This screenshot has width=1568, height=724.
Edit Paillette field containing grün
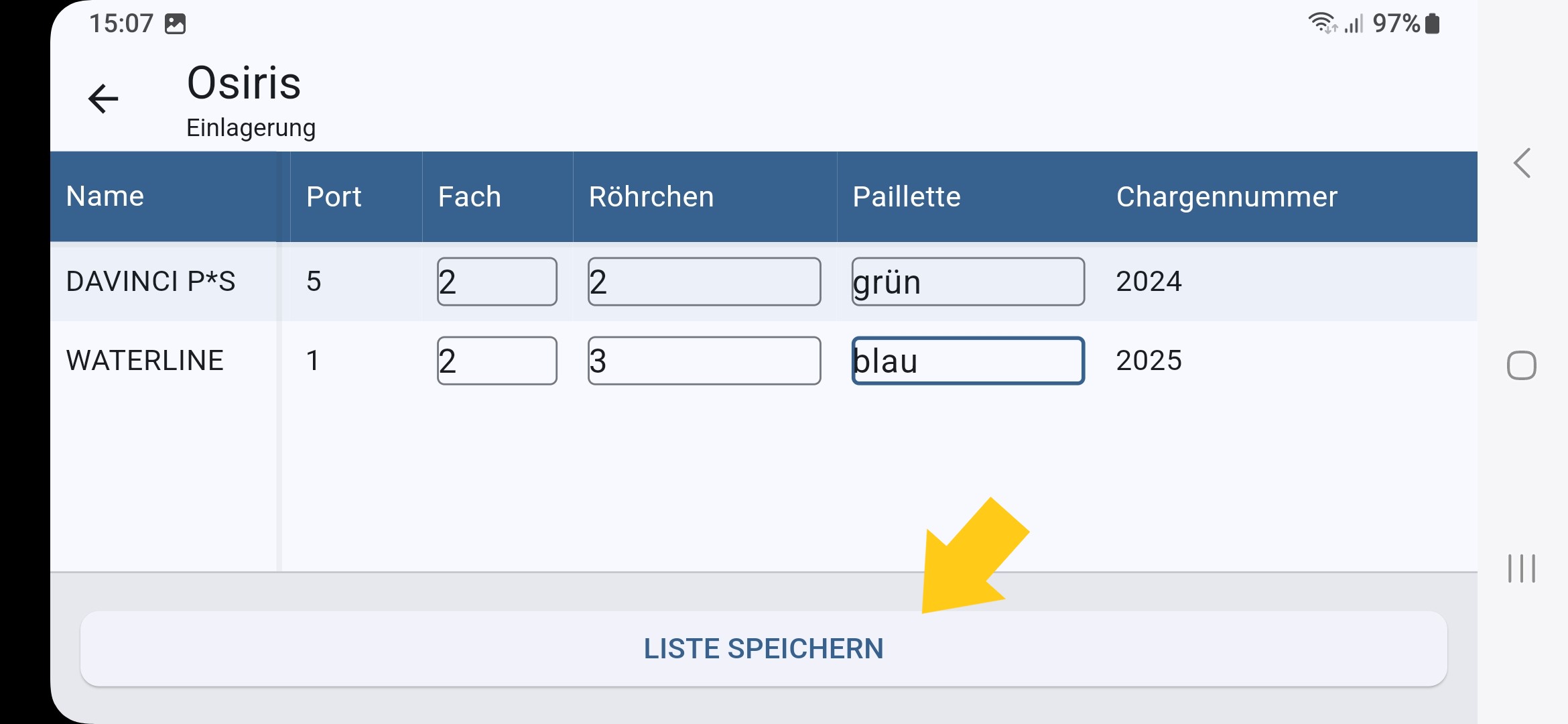968,282
